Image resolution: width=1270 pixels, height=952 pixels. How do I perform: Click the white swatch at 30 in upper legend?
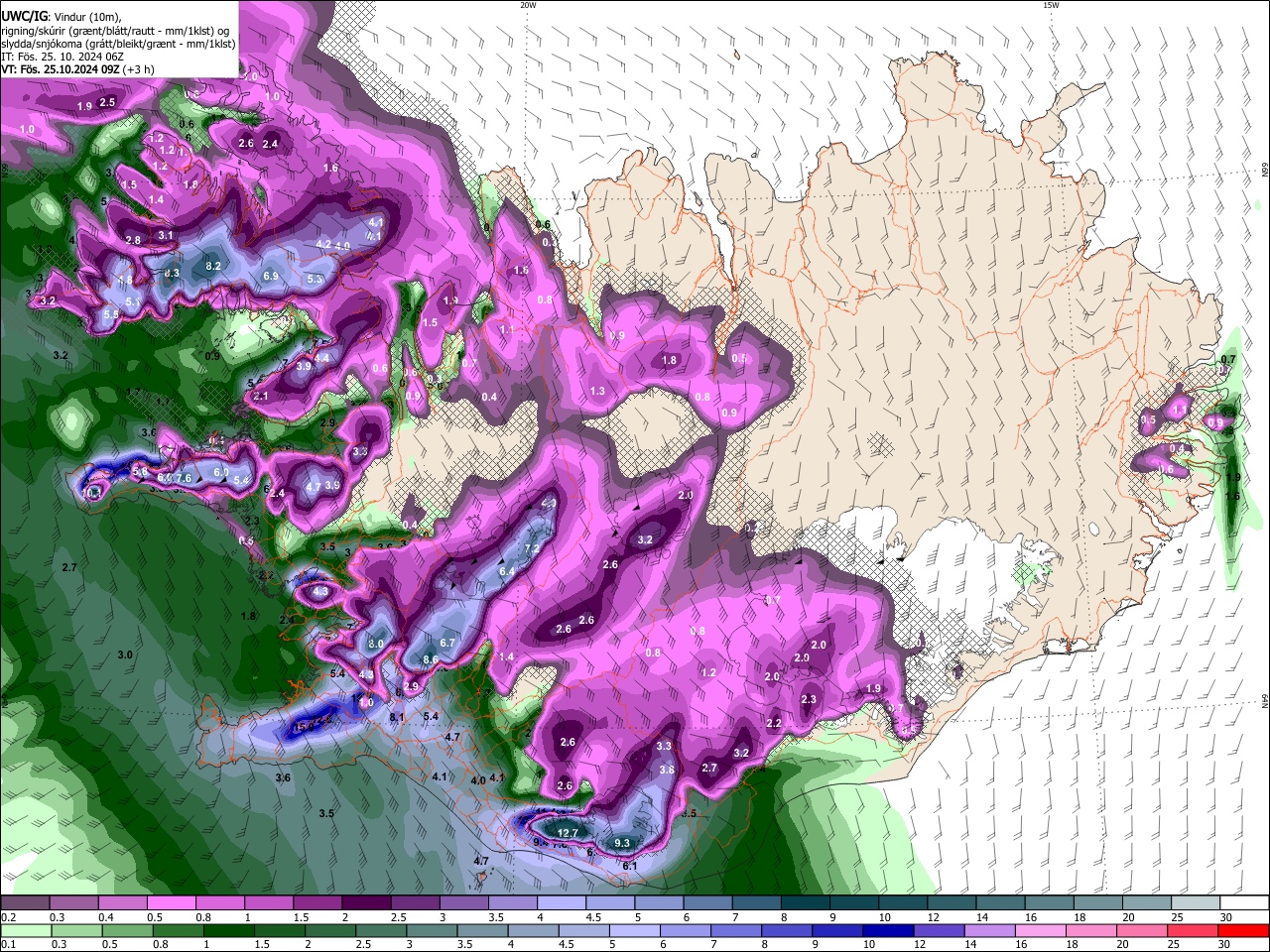pyautogui.click(x=1244, y=903)
